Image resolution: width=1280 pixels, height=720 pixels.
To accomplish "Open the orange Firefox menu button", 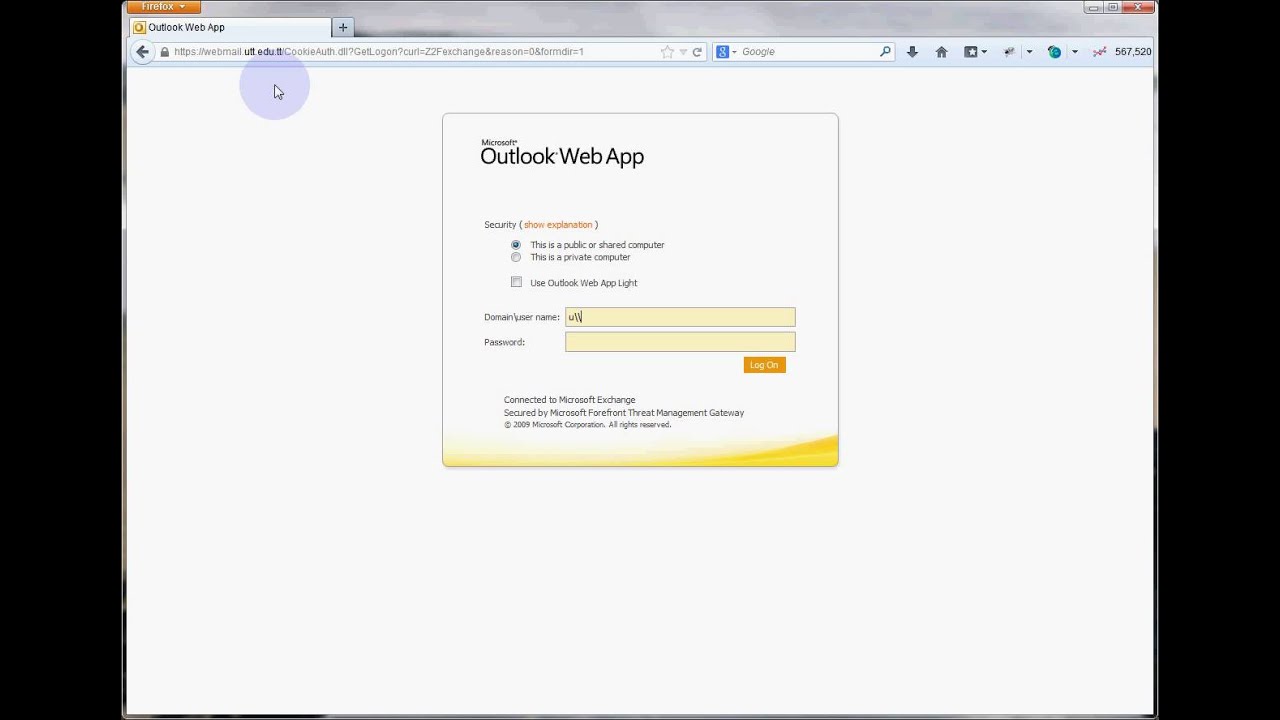I will (163, 7).
